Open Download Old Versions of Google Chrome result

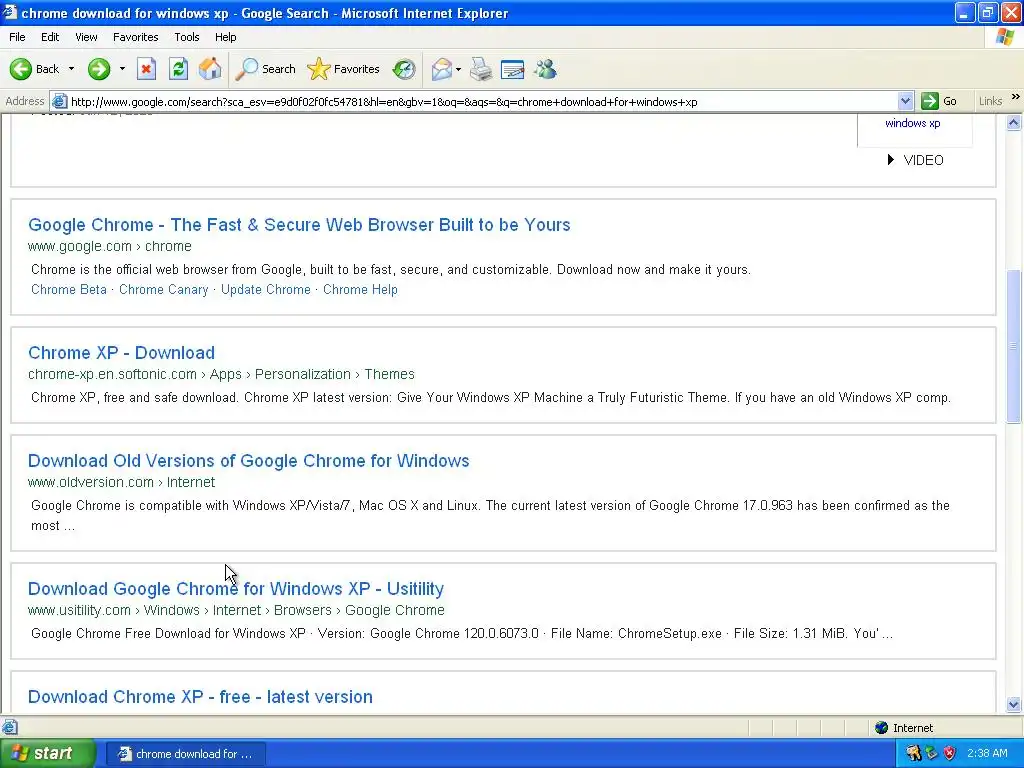coord(248,460)
